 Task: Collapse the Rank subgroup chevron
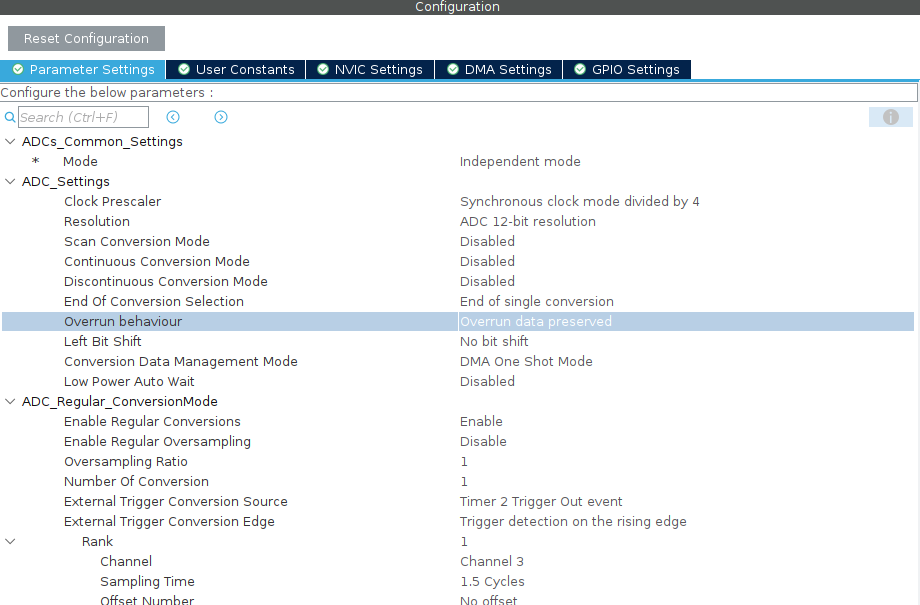pos(10,541)
